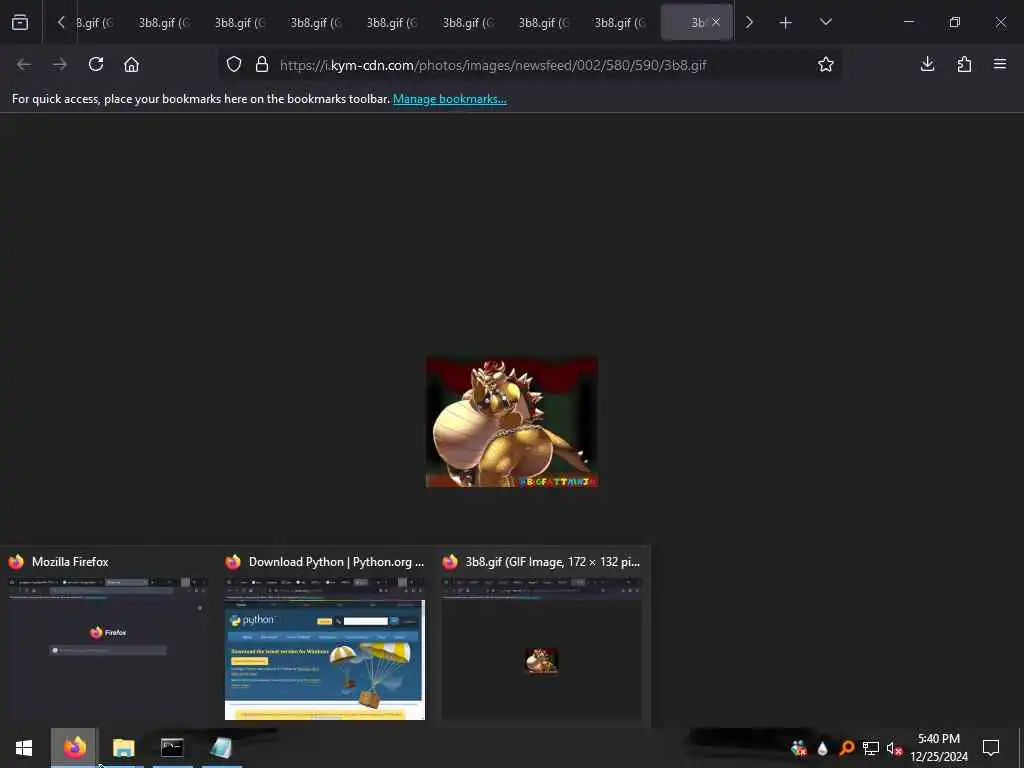Click the Manage bookmarks link
1024x768 pixels.
point(449,99)
